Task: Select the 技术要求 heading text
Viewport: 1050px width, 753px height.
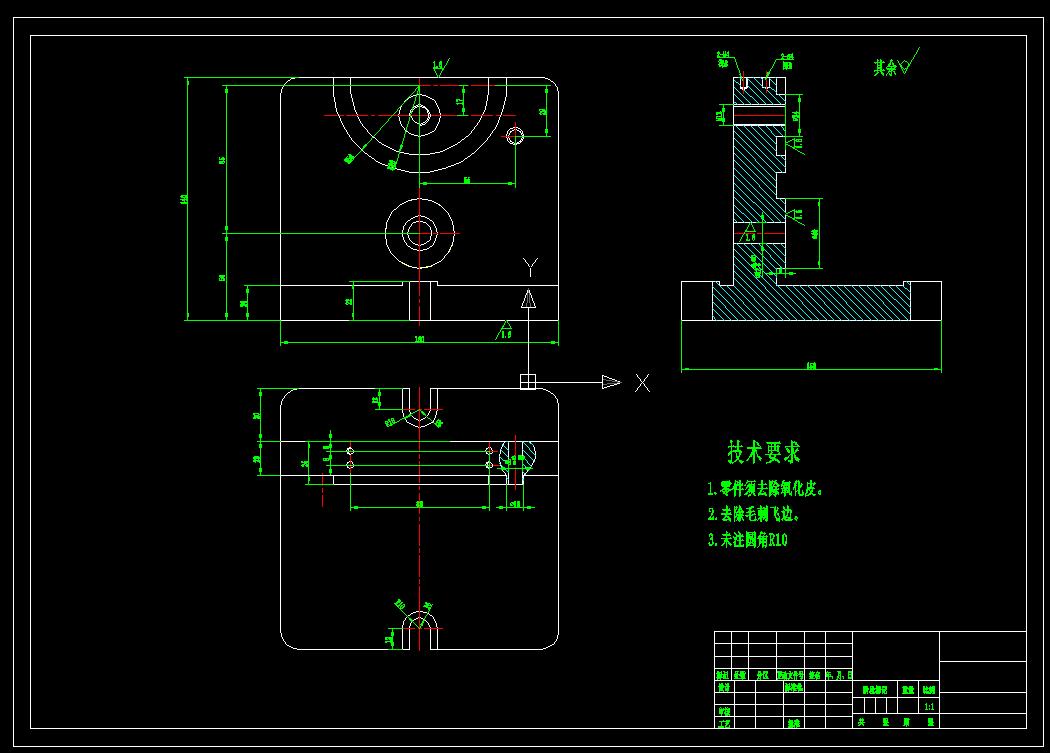Action: point(763,452)
